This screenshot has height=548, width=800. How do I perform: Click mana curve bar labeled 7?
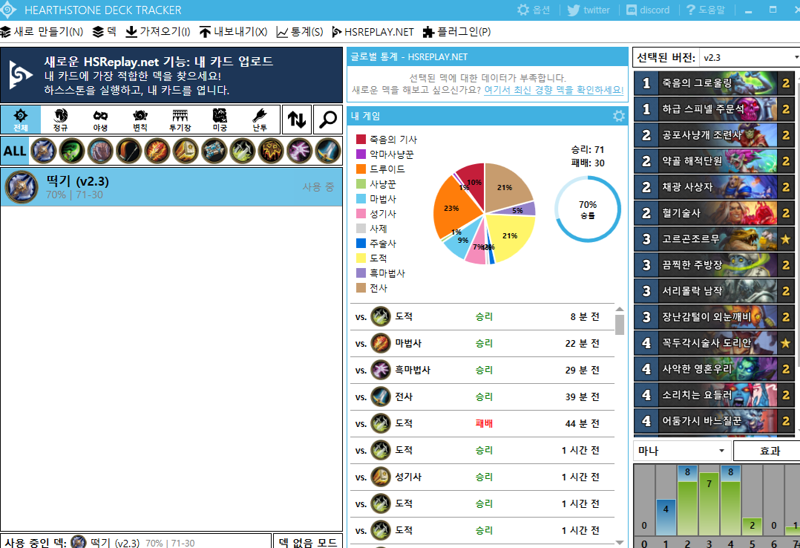pos(709,504)
